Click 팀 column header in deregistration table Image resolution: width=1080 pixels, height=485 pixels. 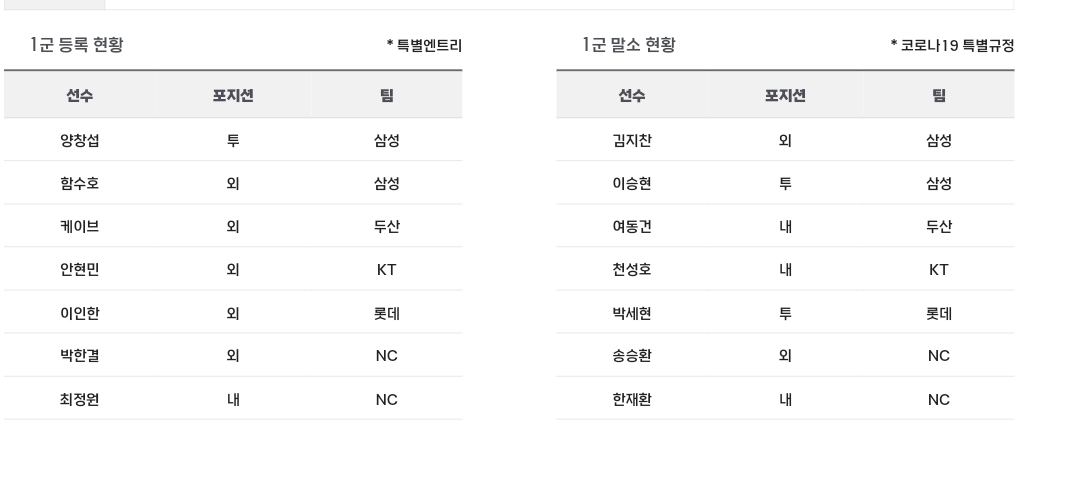coord(939,96)
